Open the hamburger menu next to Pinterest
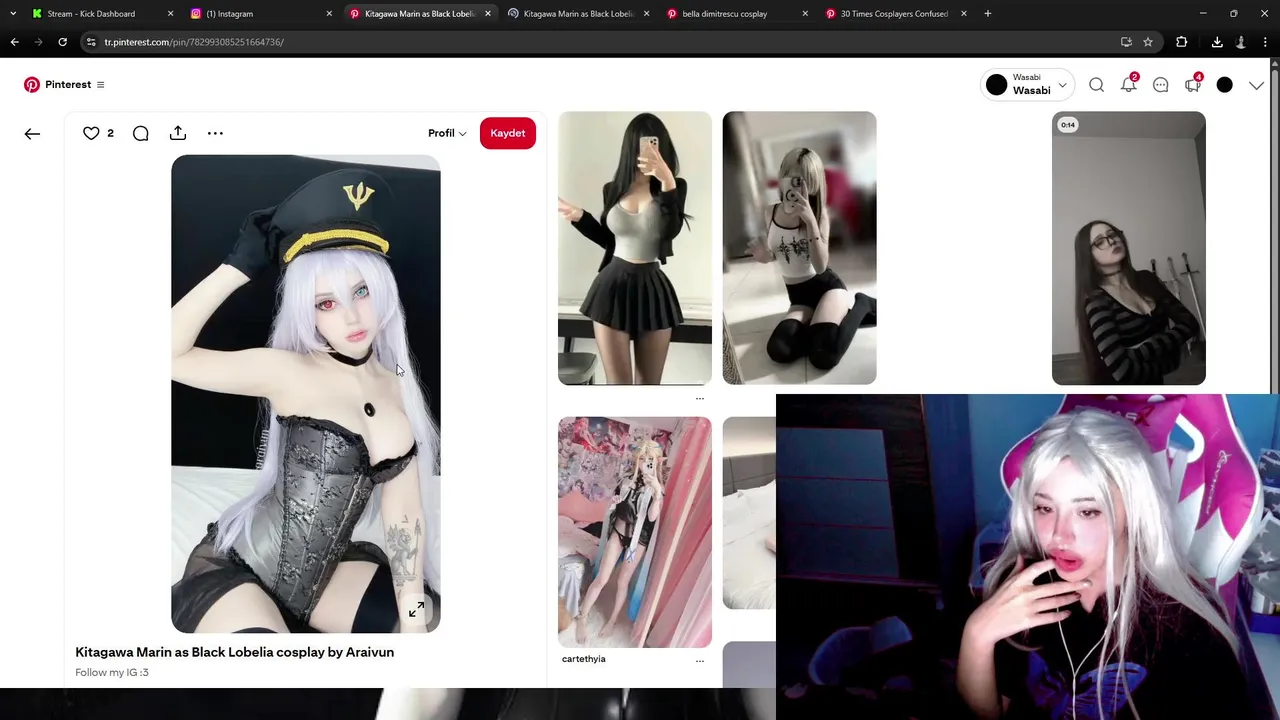 point(100,85)
